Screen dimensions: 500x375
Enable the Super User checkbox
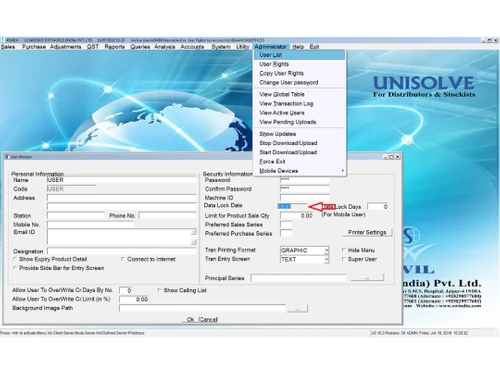344,259
